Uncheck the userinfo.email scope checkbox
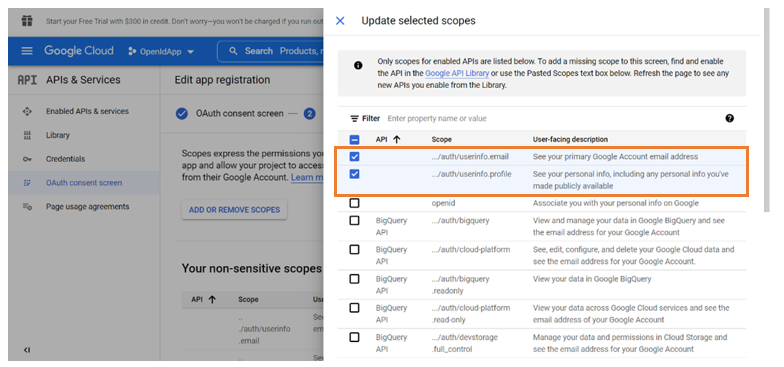The height and width of the screenshot is (367, 784). pos(354,156)
